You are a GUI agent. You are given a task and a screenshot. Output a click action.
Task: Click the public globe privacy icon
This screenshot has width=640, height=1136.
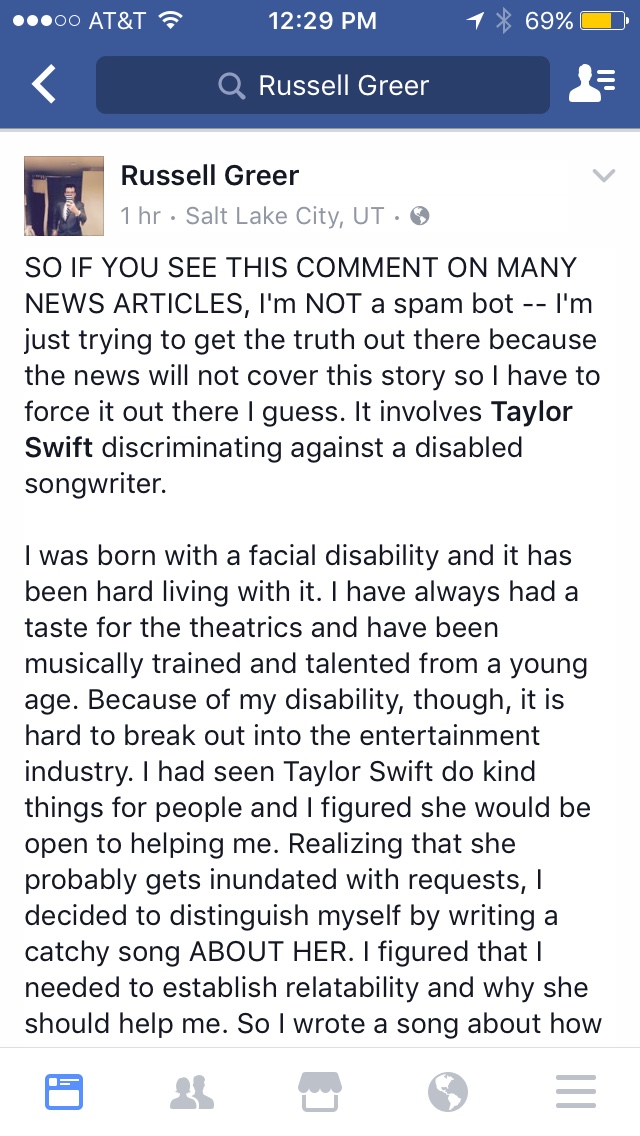tap(420, 215)
